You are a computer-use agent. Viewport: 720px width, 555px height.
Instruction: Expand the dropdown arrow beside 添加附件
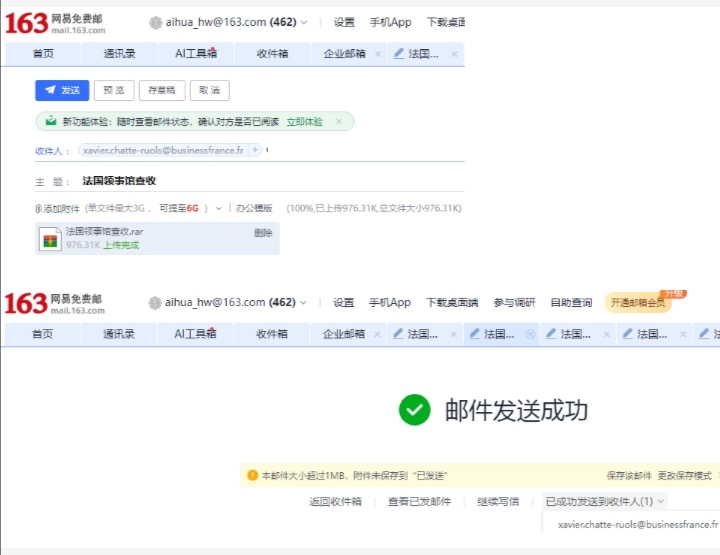[219, 208]
